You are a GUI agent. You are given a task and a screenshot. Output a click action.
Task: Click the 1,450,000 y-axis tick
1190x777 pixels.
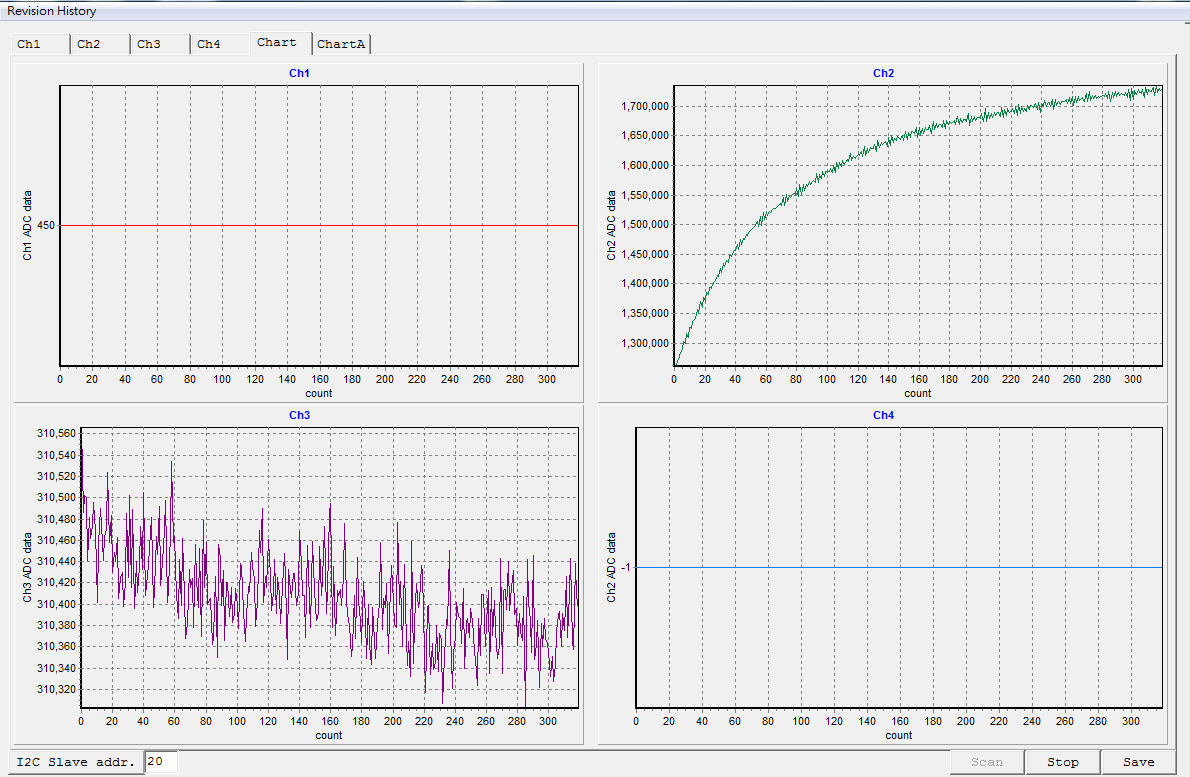coord(645,254)
